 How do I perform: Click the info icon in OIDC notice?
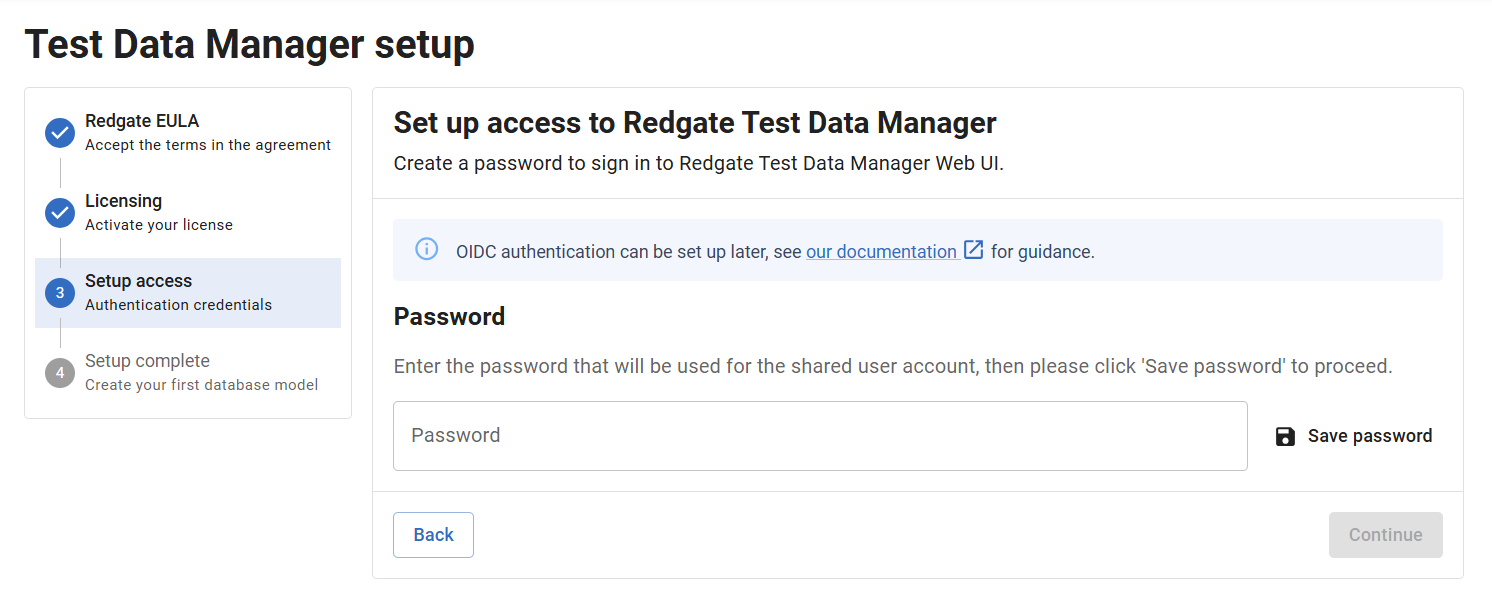click(427, 250)
